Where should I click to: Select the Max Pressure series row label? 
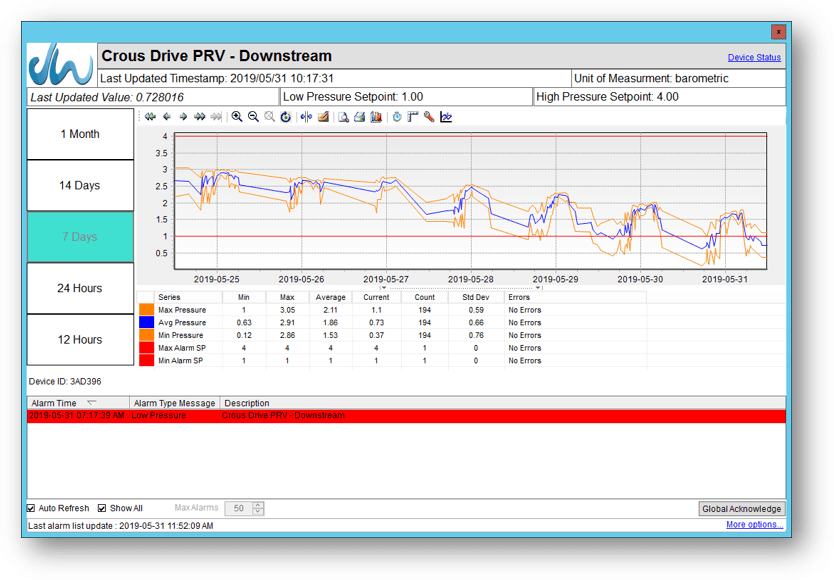182,310
